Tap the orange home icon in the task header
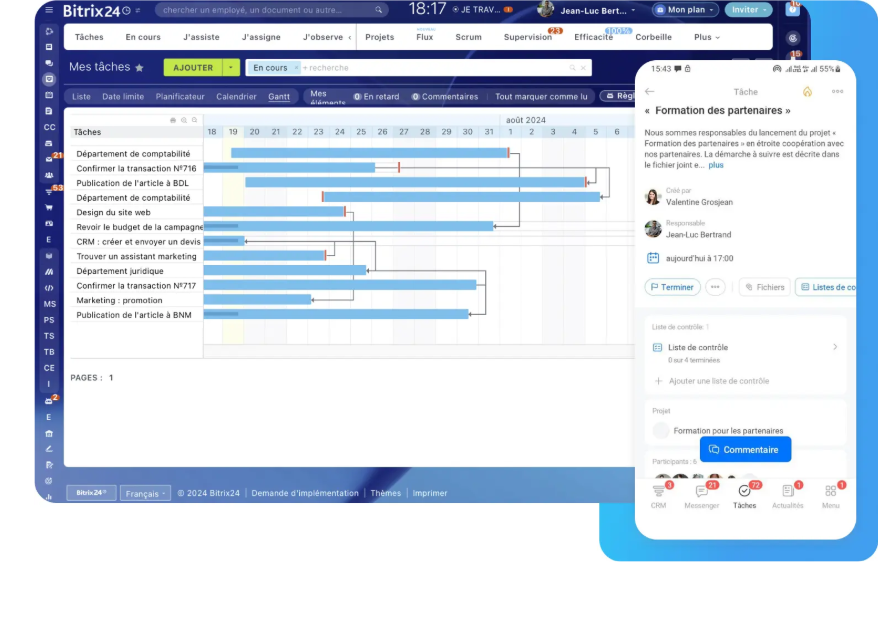879x624 pixels. (807, 91)
